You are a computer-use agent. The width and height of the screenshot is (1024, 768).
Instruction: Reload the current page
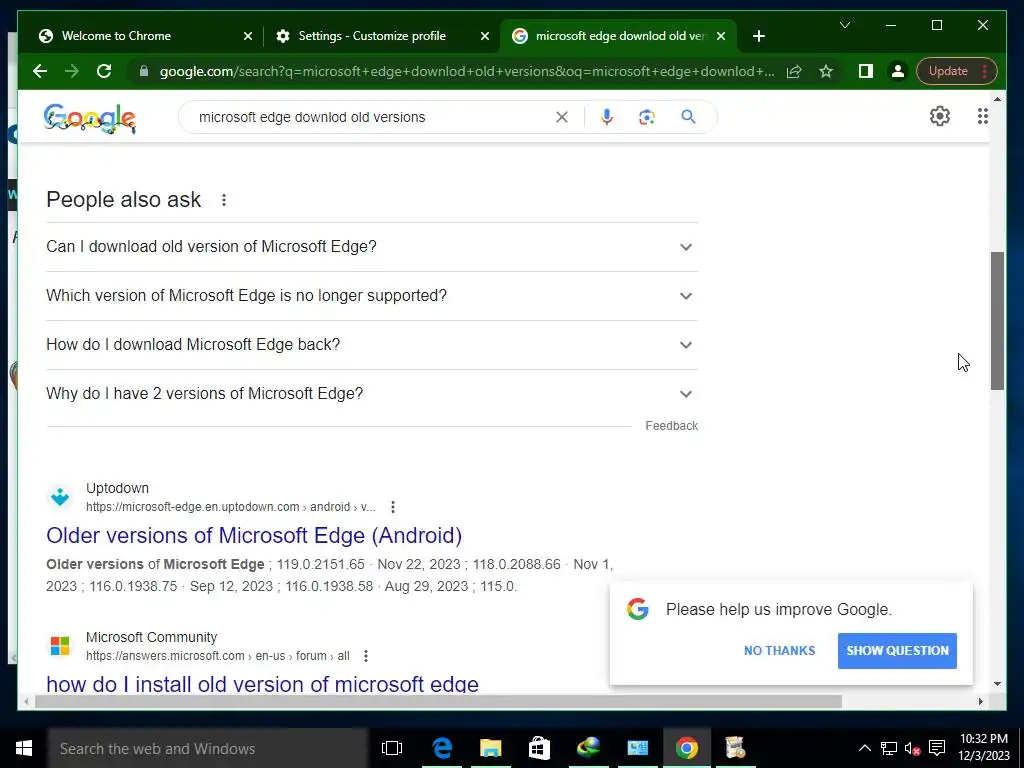[x=104, y=71]
